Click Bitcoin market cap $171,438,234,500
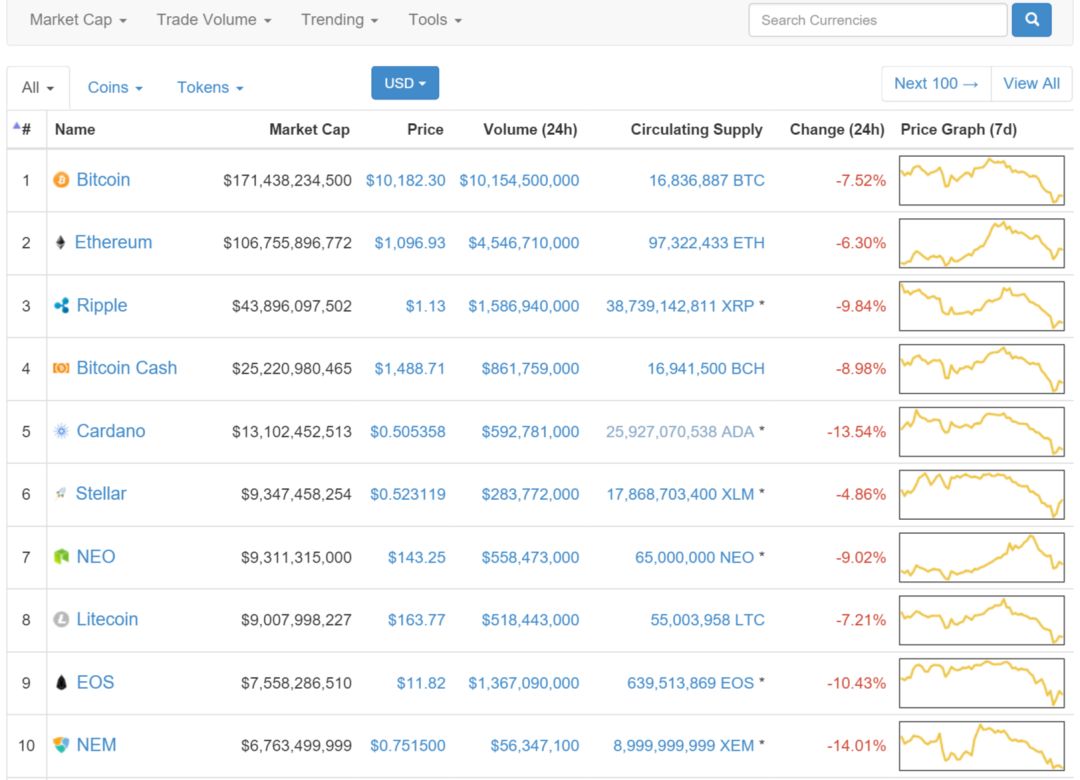Screen dimensions: 1080x780 pos(287,181)
